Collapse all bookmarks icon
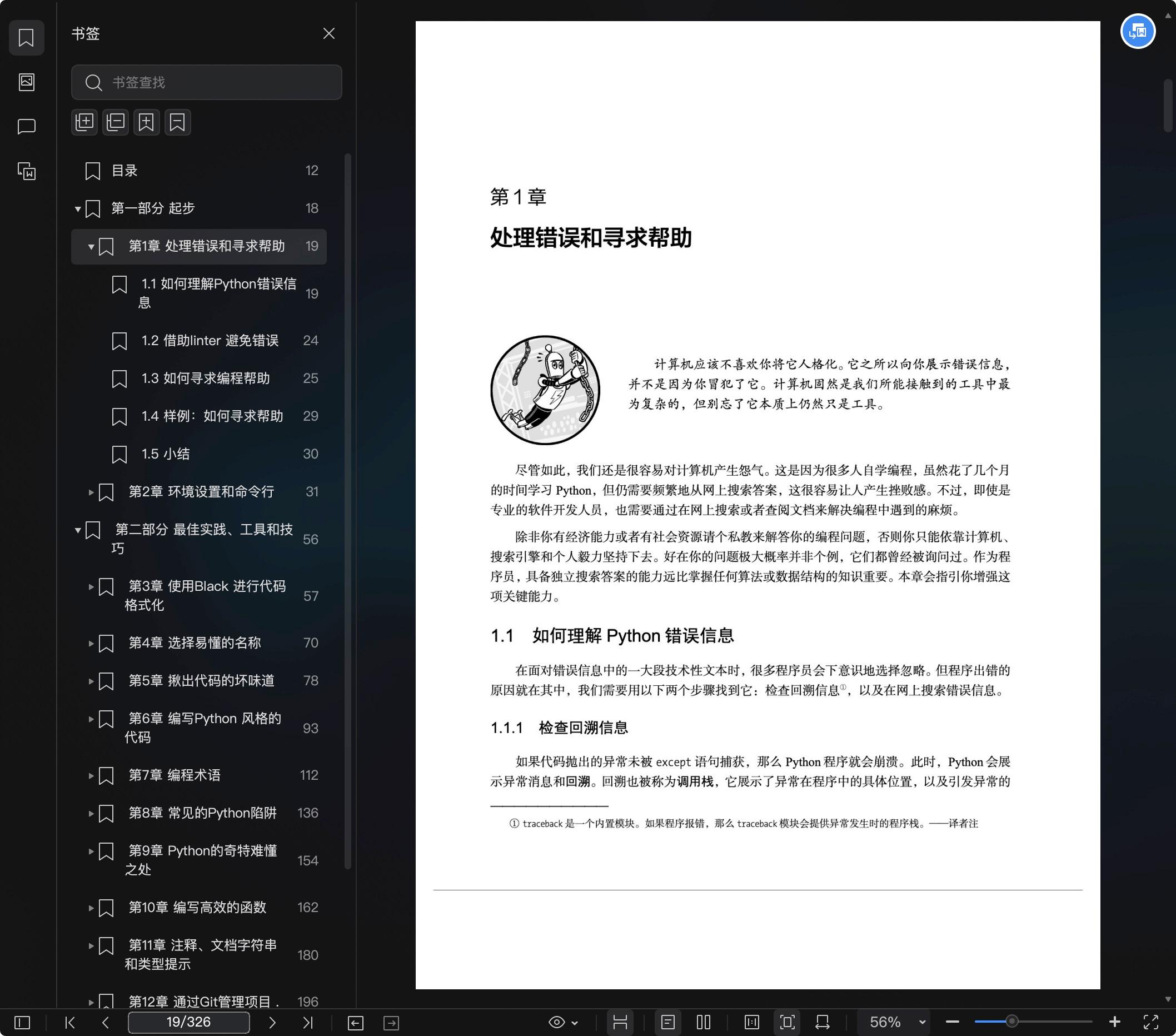Screen dimensions: 1176x1036 [116, 122]
